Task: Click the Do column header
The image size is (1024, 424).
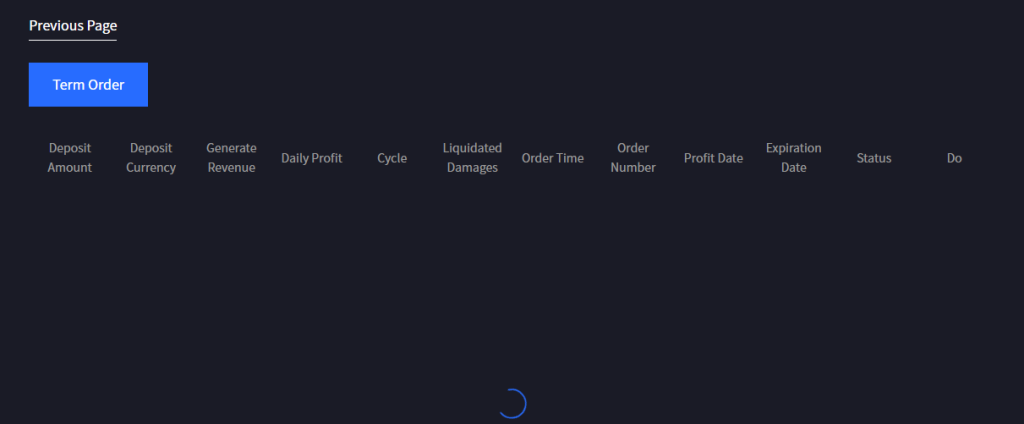Action: coord(954,158)
